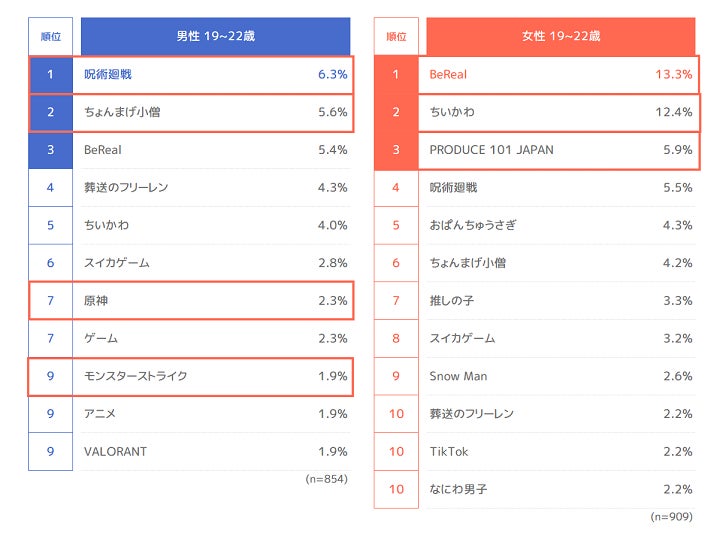
Task: Select おぱんちゅうさぎ in the female table
Action: coord(473,225)
